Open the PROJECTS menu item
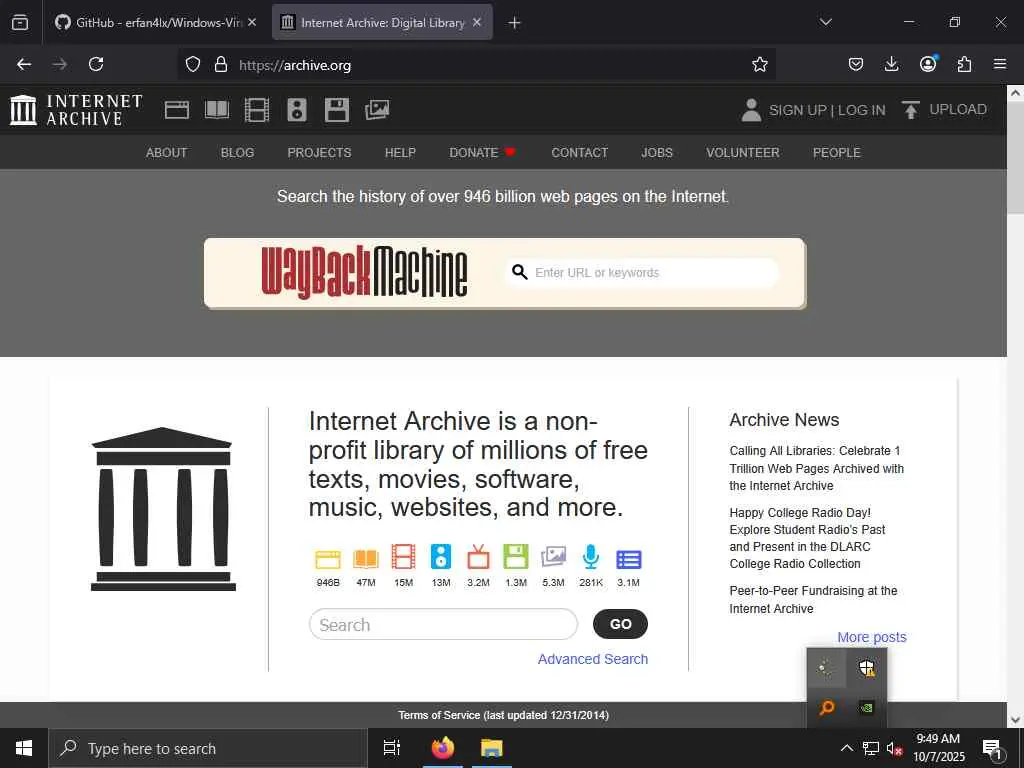Viewport: 1024px width, 768px height. 319,152
